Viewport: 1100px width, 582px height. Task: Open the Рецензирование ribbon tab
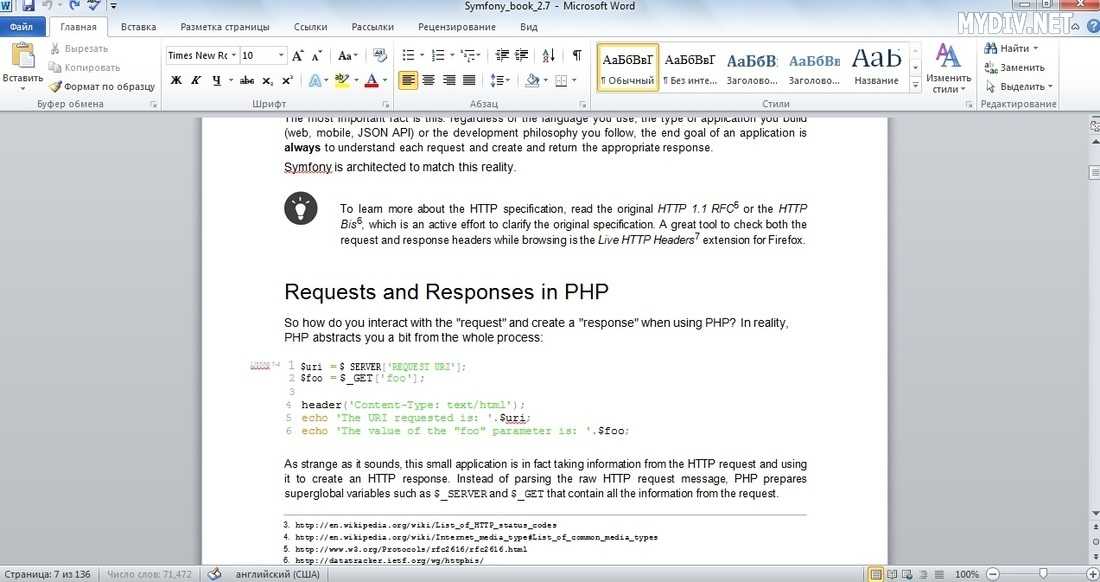[456, 27]
